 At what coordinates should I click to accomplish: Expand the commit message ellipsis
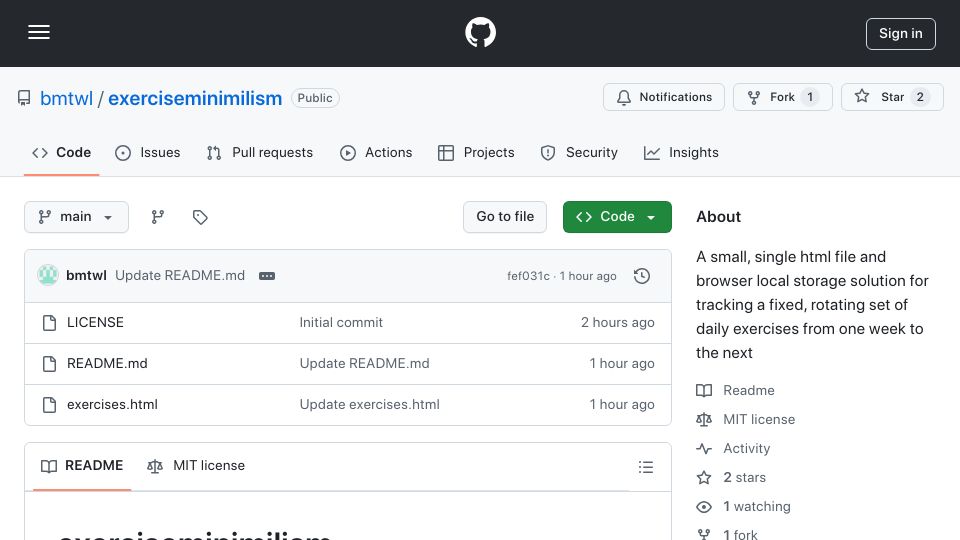[x=267, y=276]
